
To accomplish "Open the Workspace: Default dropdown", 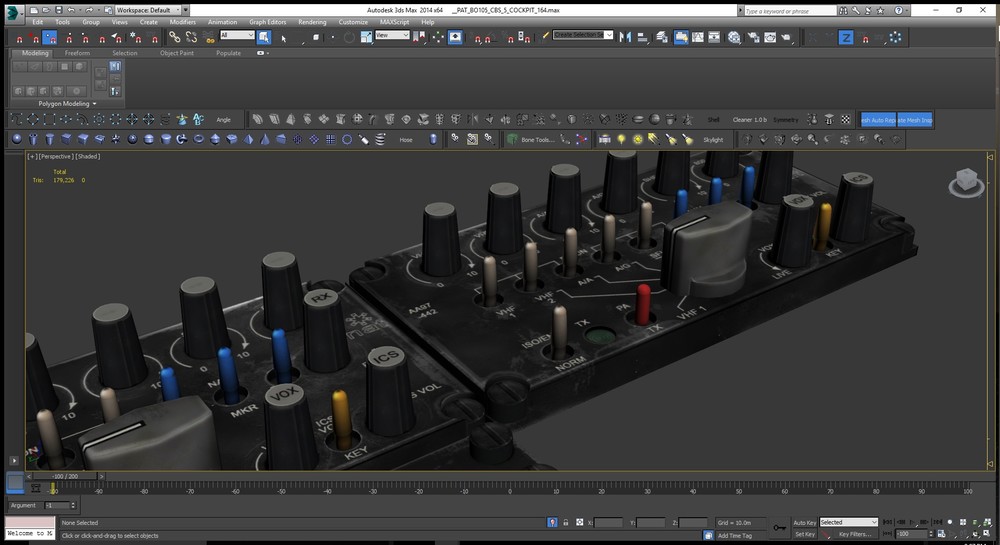I will coord(144,9).
